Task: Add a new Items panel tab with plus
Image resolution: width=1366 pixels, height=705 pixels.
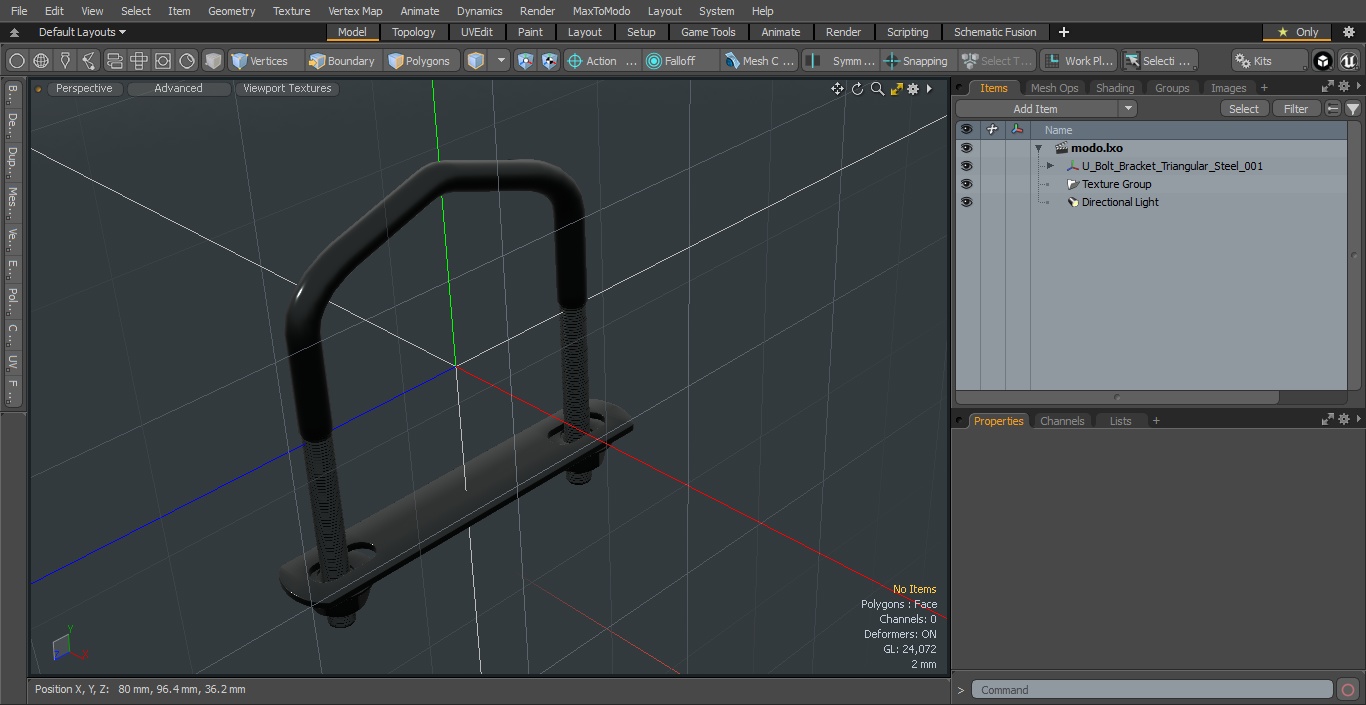Action: click(x=1264, y=88)
